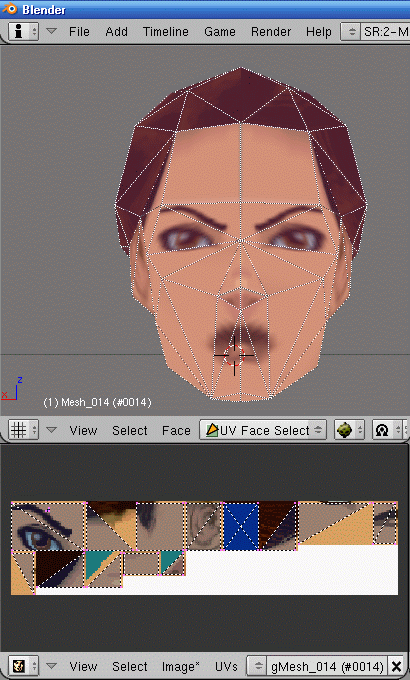Open the UV Face Select mode dropdown
Image resolution: width=410 pixels, height=680 pixels.
[263, 430]
